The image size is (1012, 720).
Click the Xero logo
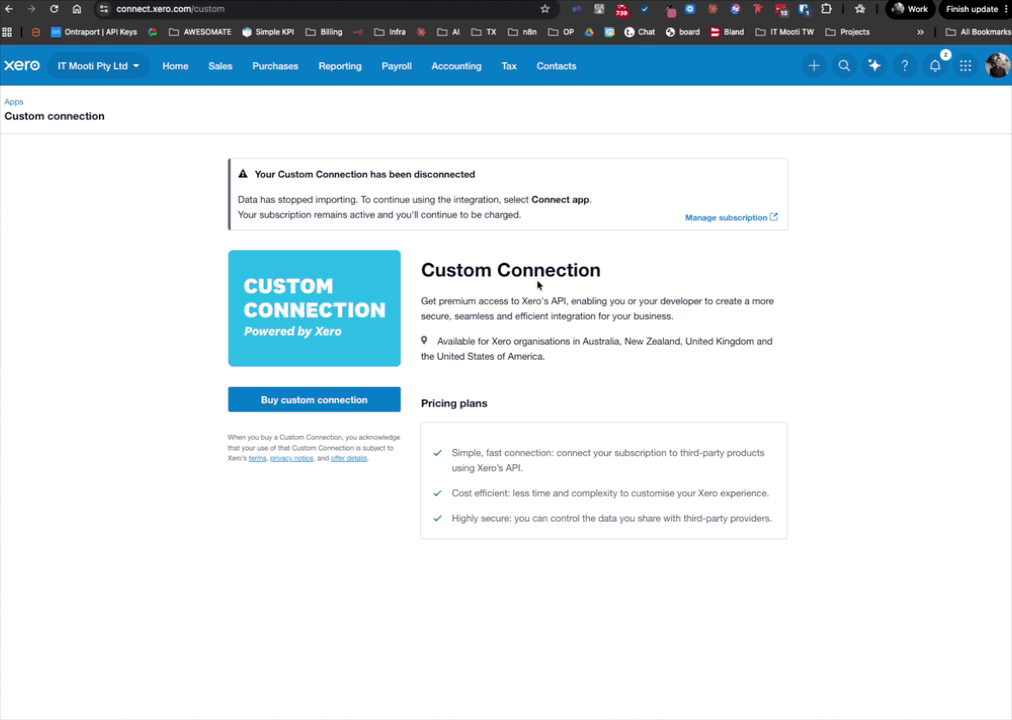point(22,66)
